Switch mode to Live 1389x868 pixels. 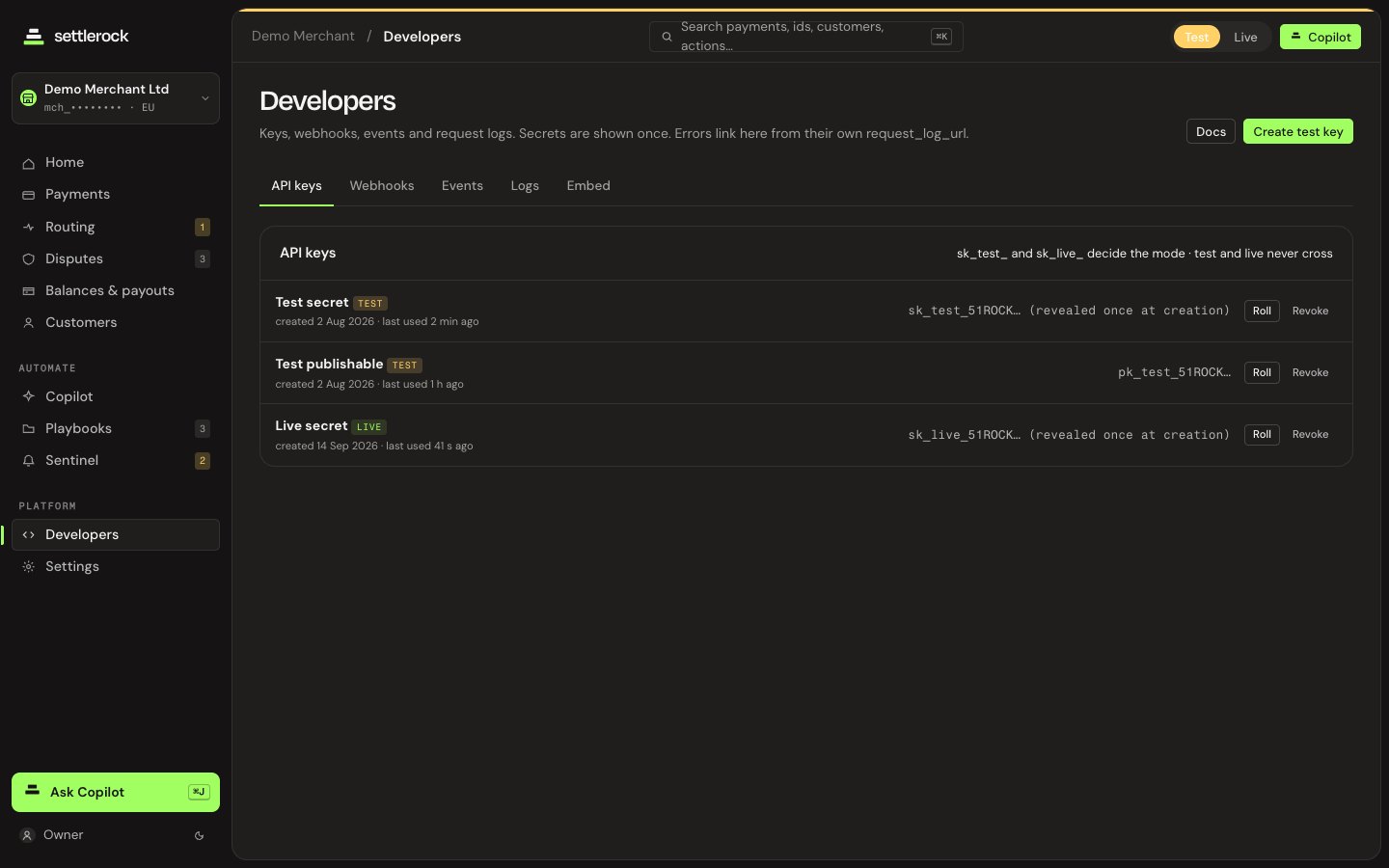(1245, 37)
